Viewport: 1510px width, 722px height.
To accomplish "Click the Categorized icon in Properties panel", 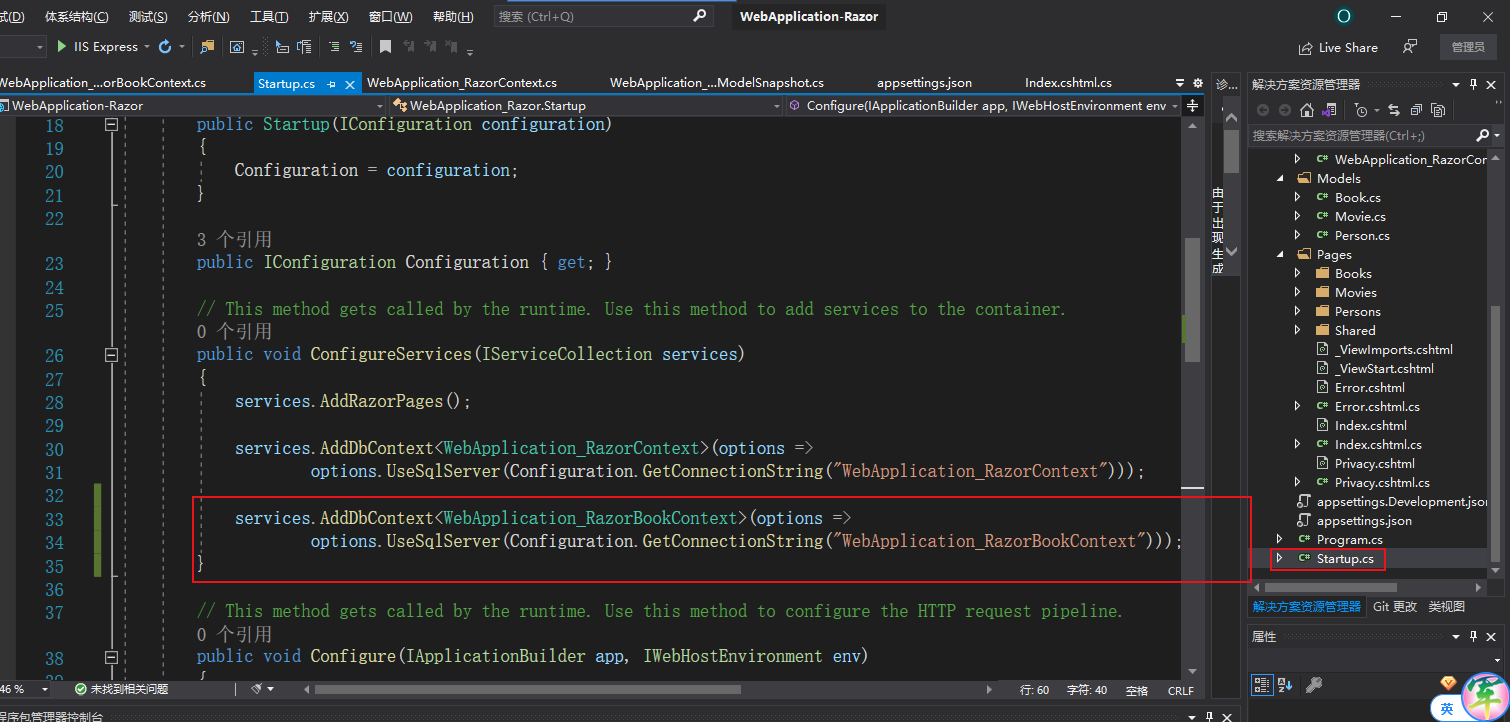I will [1263, 684].
